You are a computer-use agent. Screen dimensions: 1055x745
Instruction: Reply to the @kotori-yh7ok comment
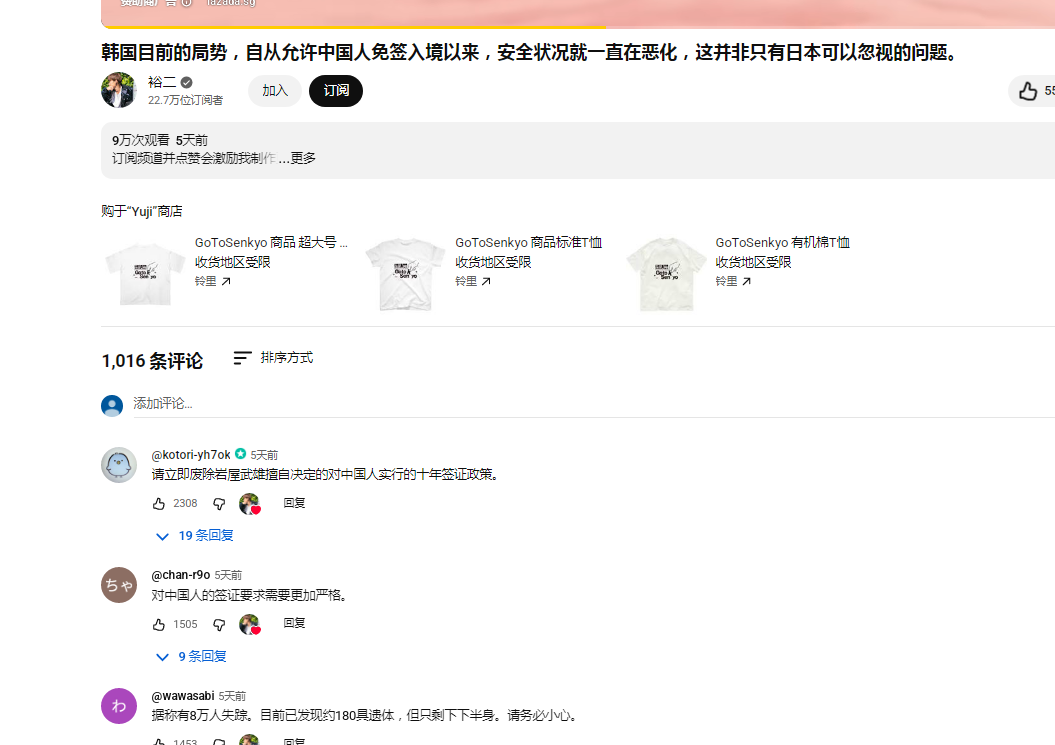(x=294, y=503)
